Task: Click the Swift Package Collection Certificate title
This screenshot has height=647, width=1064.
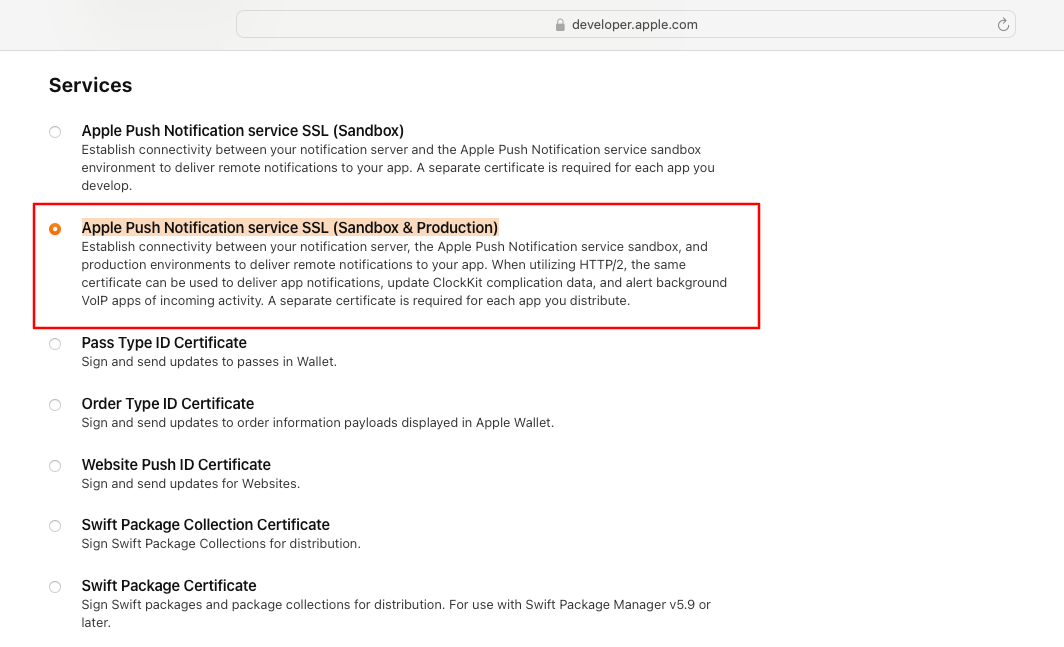Action: pos(206,524)
